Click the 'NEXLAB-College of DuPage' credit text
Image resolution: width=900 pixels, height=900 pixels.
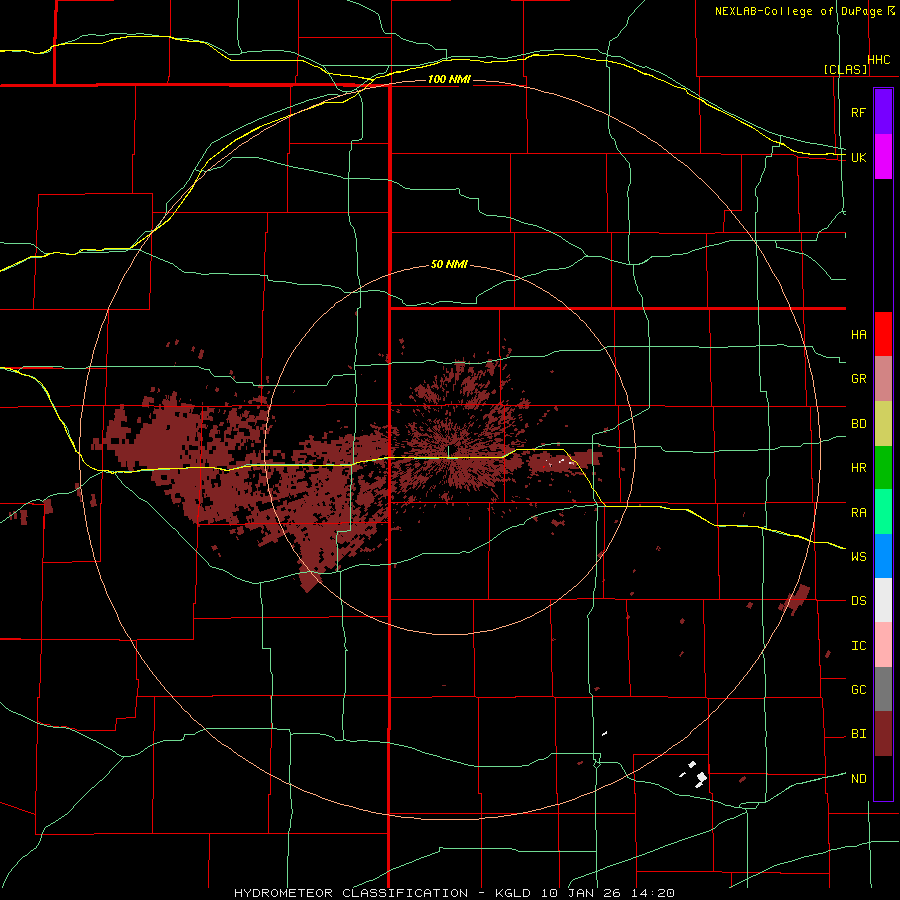point(798,11)
